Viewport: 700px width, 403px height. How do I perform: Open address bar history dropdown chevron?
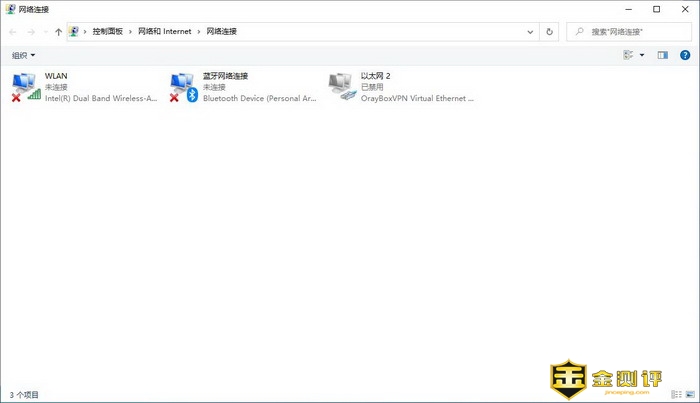pyautogui.click(x=531, y=32)
